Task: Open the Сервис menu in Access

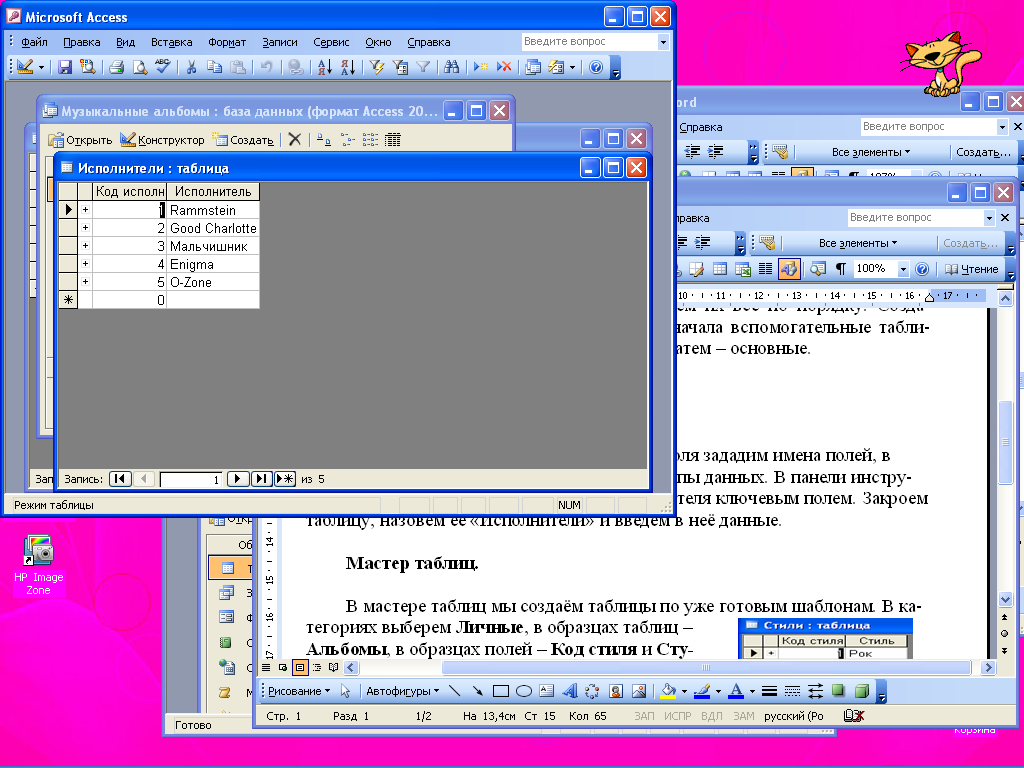Action: tap(331, 42)
